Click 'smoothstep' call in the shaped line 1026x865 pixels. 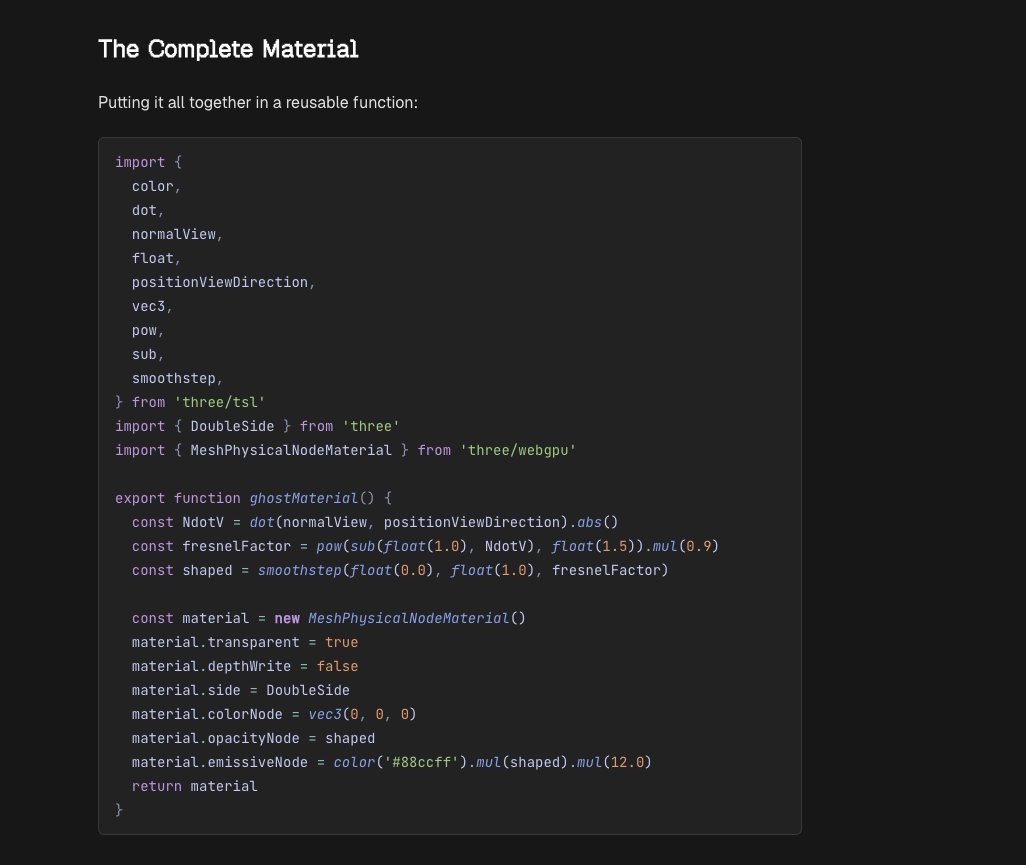coord(300,570)
